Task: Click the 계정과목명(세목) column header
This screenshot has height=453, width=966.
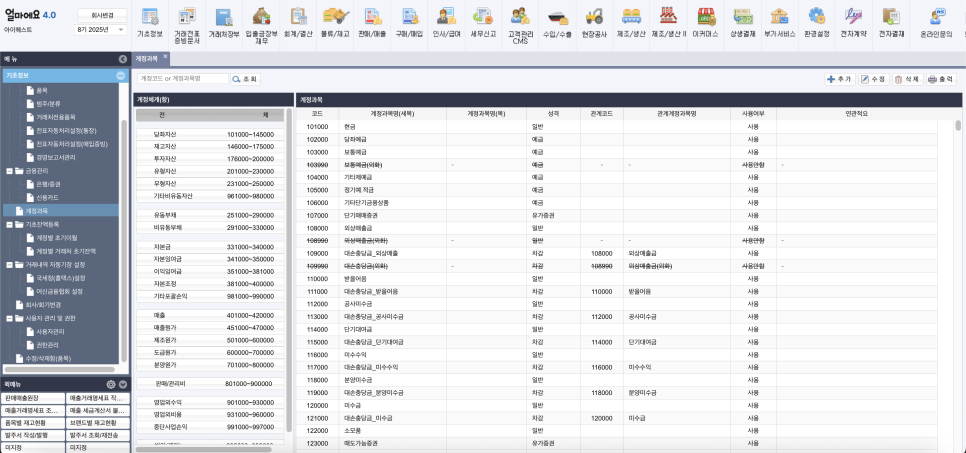Action: [392, 114]
